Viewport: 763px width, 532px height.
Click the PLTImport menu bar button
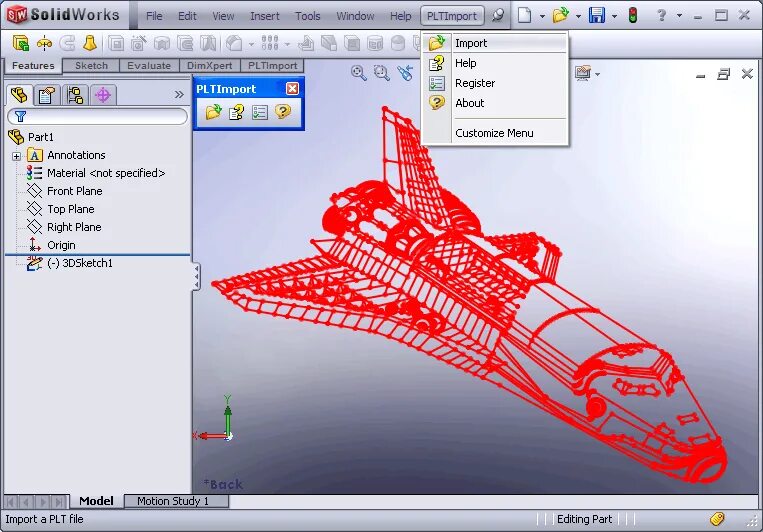pyautogui.click(x=452, y=16)
